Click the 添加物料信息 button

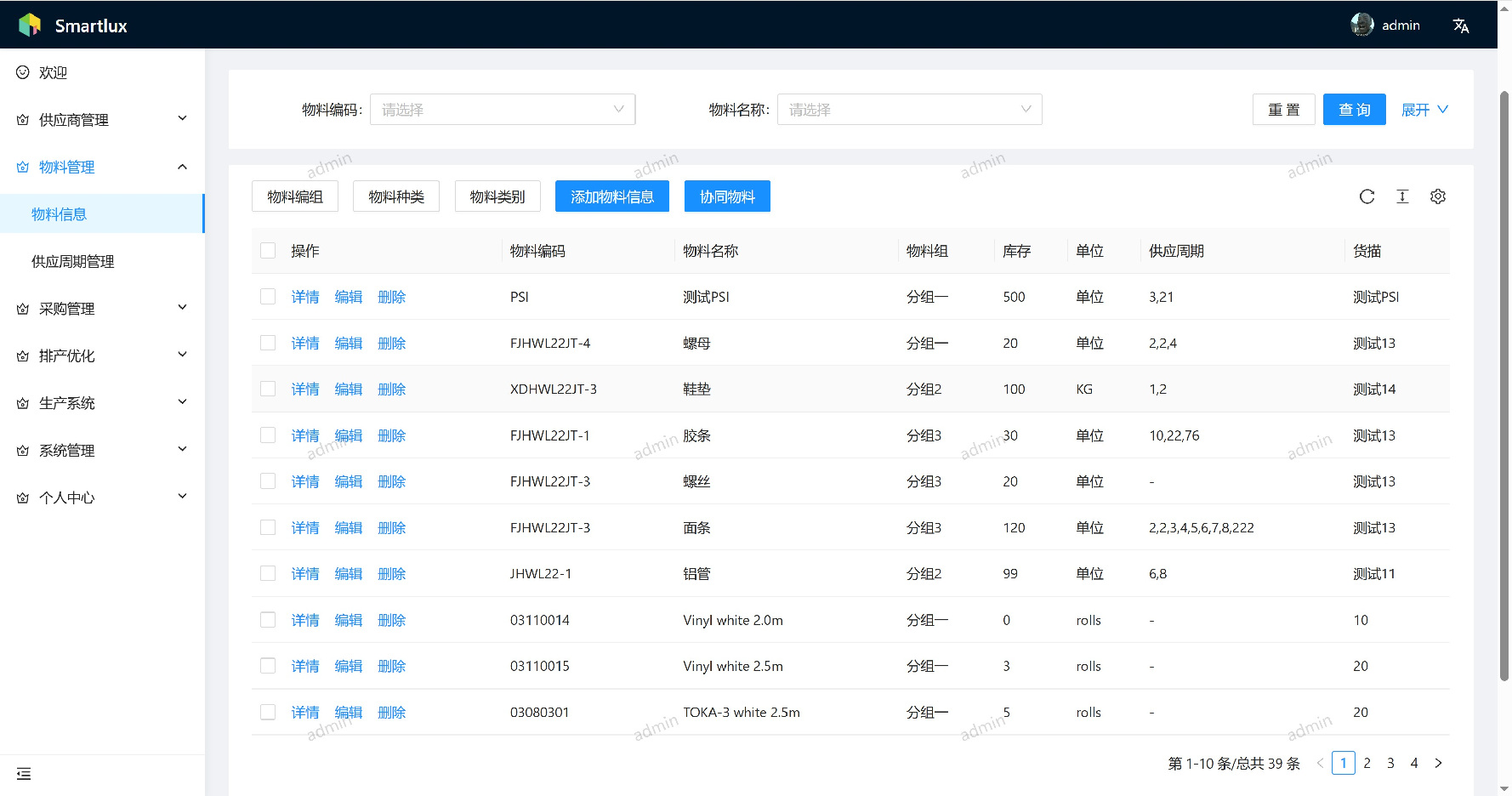point(611,196)
